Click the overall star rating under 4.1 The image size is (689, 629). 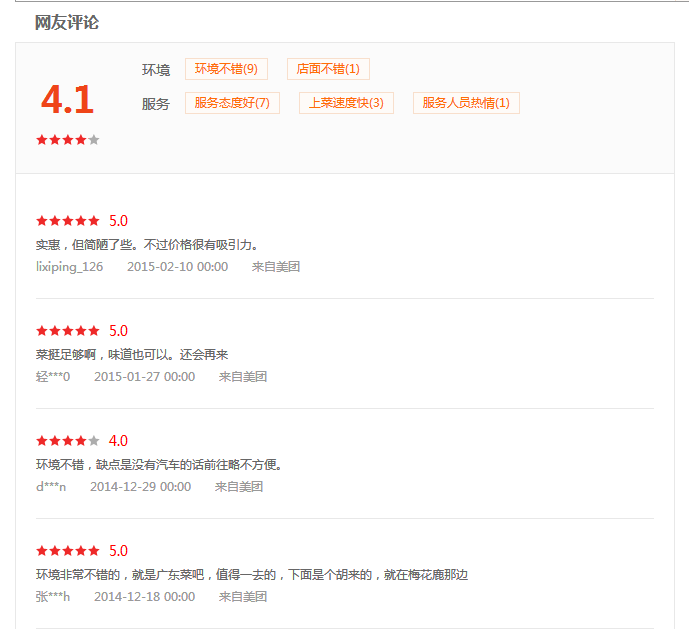[68, 140]
